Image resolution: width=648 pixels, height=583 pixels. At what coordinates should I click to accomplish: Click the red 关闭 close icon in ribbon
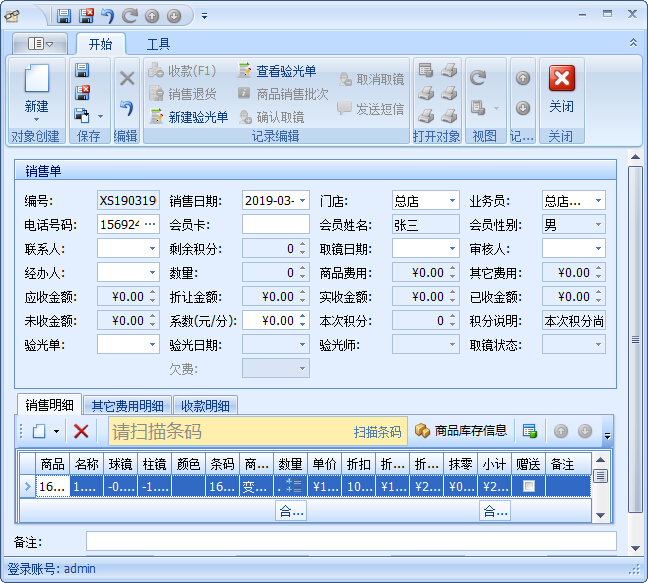pyautogui.click(x=561, y=80)
